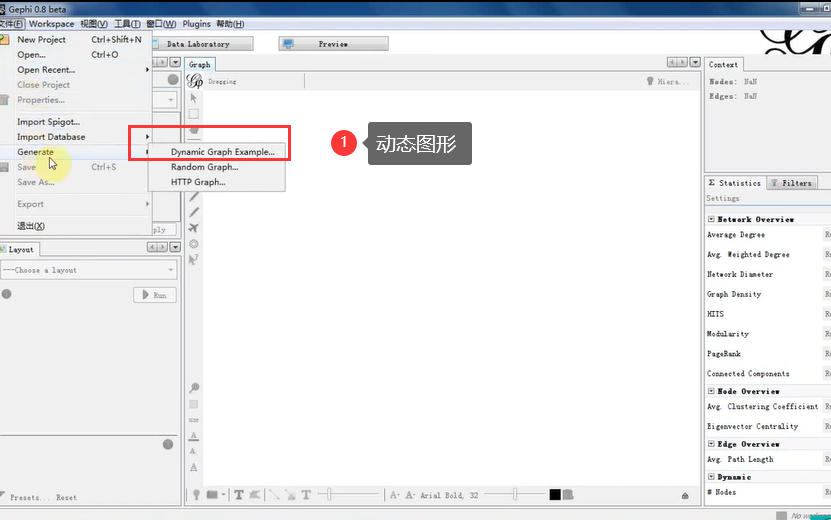Open background color dropdown arrow
The height and width of the screenshot is (520, 831).
point(223,495)
